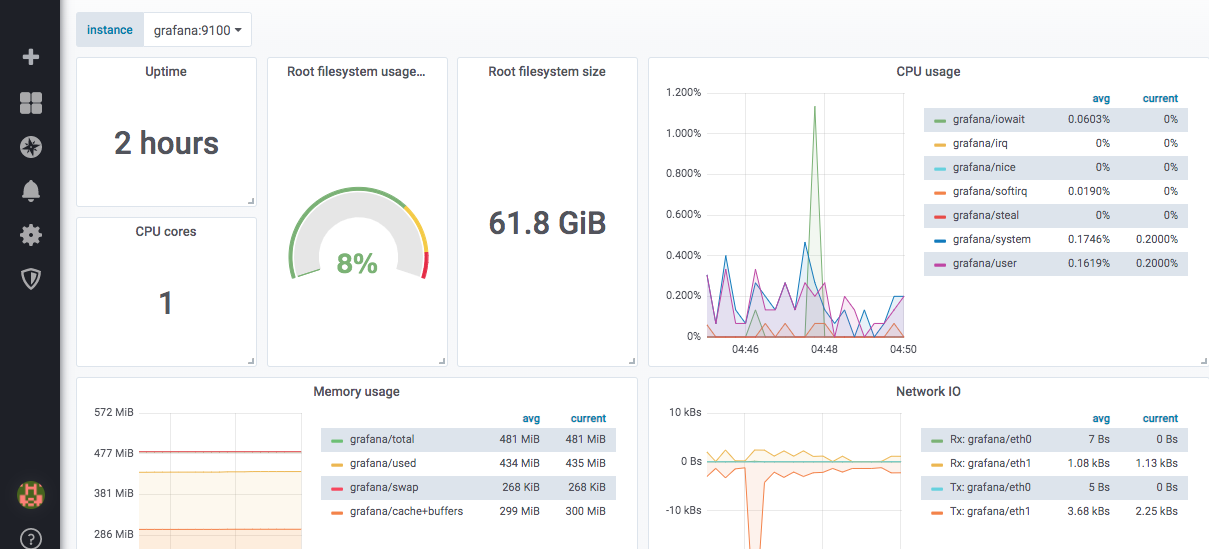
Task: Open the Memory usage panel title menu
Action: coord(356,392)
